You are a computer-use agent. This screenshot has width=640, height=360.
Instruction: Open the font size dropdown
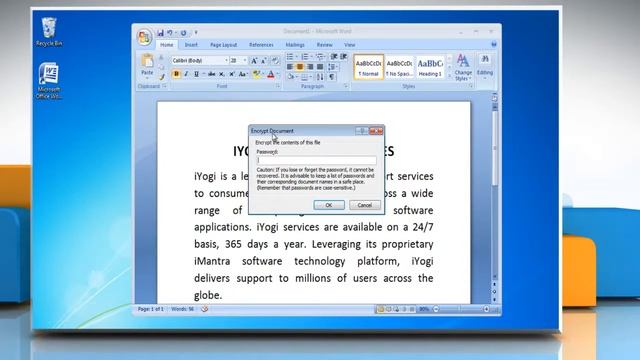[x=245, y=61]
